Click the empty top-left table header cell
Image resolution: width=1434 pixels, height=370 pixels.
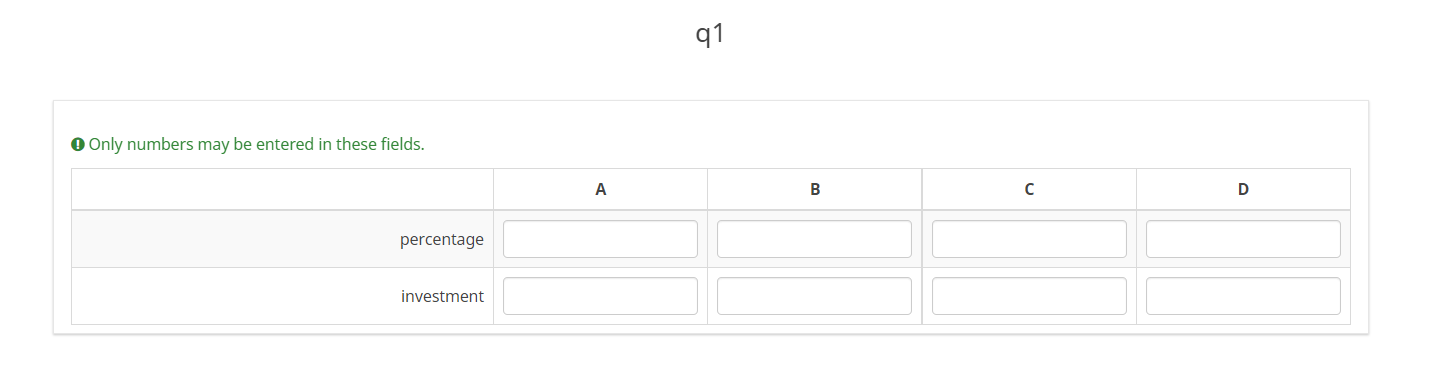pos(282,189)
